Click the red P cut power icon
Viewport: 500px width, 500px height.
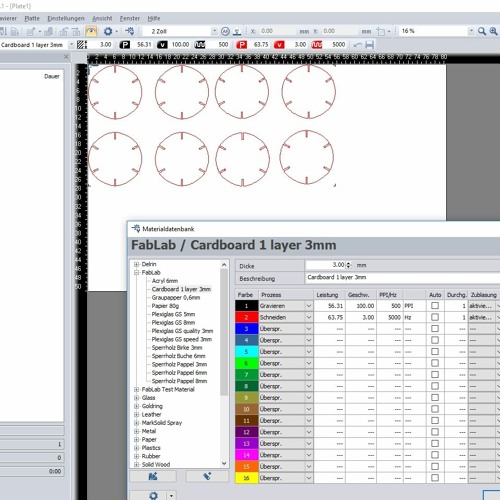coord(241,45)
